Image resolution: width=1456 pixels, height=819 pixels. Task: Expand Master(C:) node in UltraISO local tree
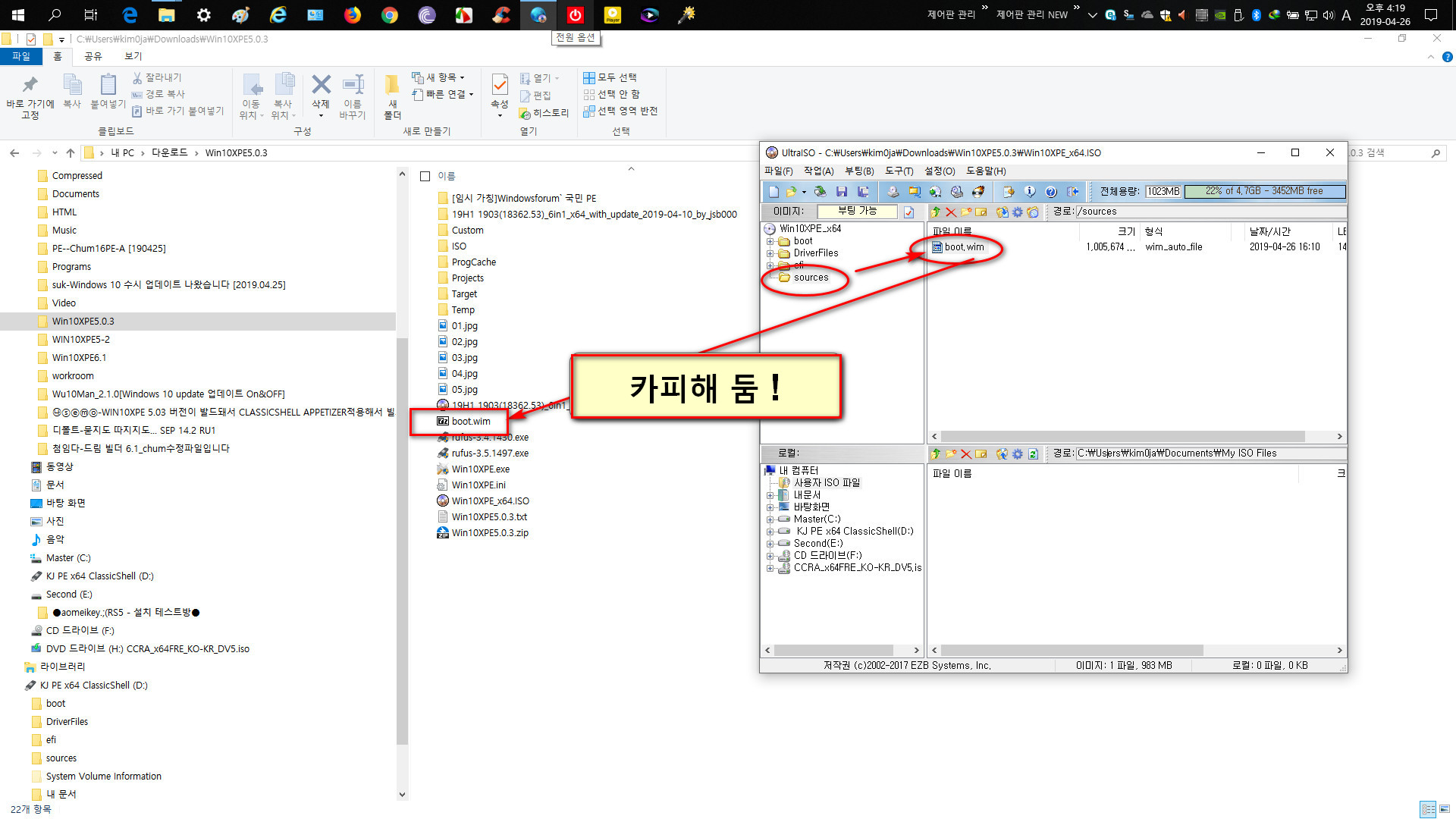coord(770,519)
